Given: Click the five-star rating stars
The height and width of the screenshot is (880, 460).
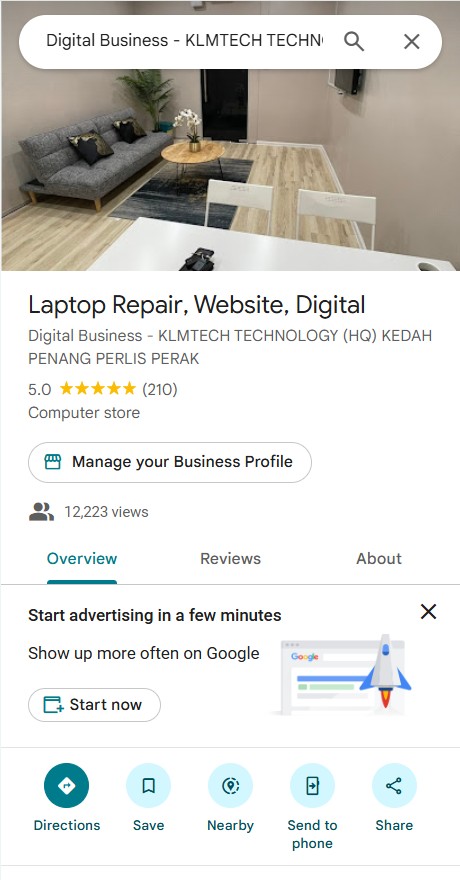Looking at the screenshot, I should (98, 388).
